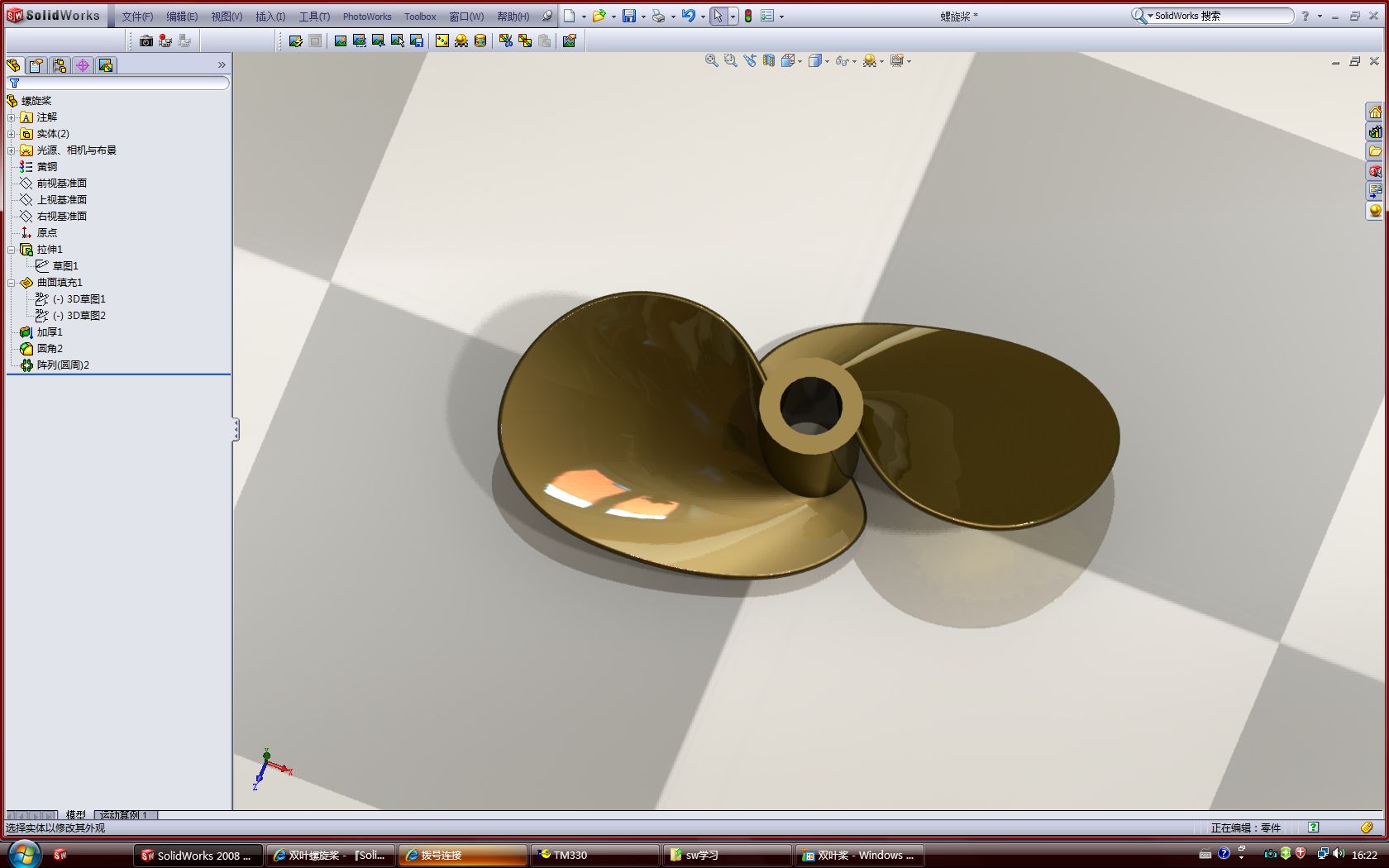Open the 插入(I) menu
Image resolution: width=1389 pixels, height=868 pixels.
coord(270,17)
